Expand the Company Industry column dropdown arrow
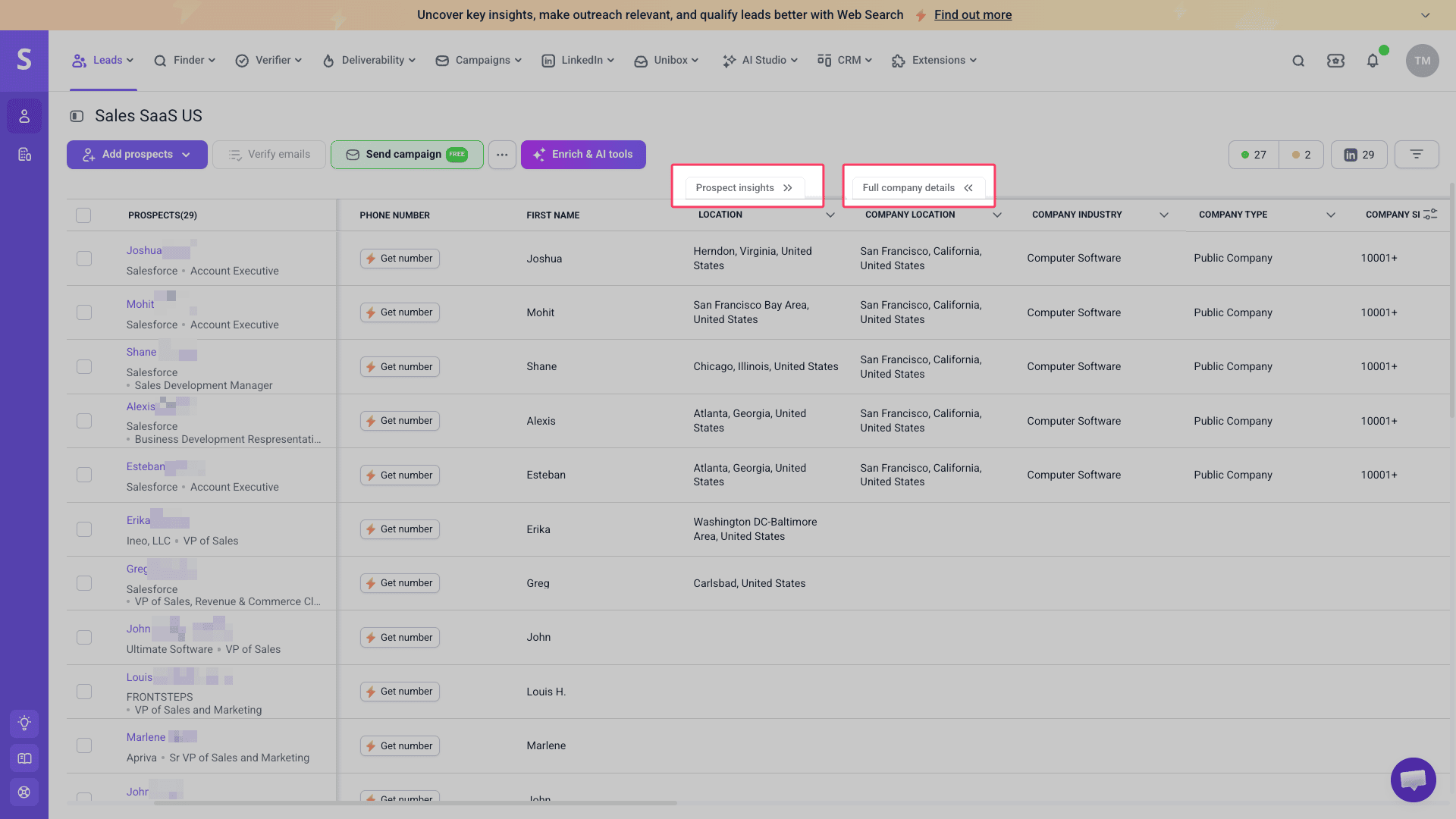The image size is (1456, 819). (1164, 215)
